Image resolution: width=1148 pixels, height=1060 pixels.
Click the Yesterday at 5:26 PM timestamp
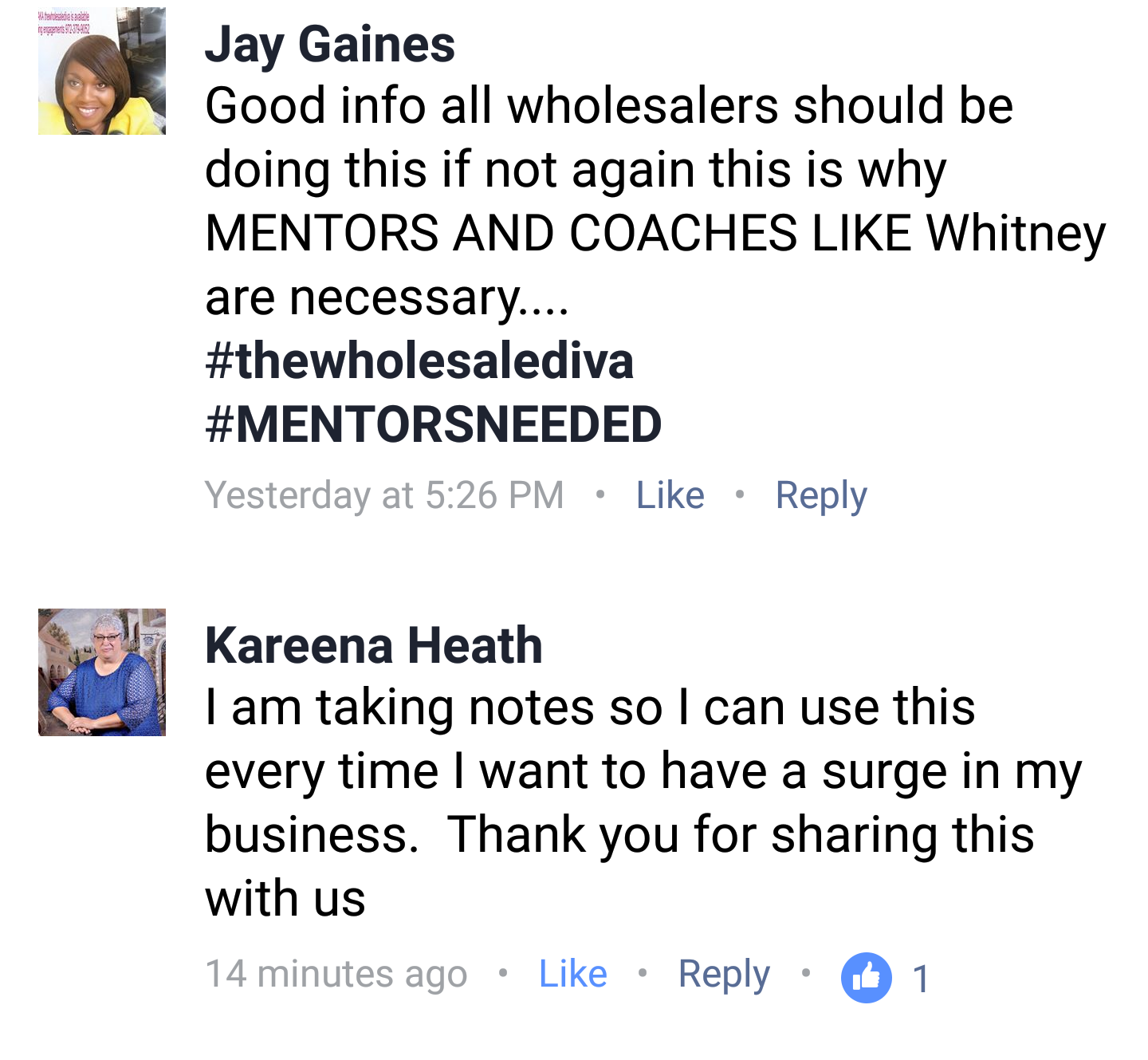pyautogui.click(x=384, y=495)
